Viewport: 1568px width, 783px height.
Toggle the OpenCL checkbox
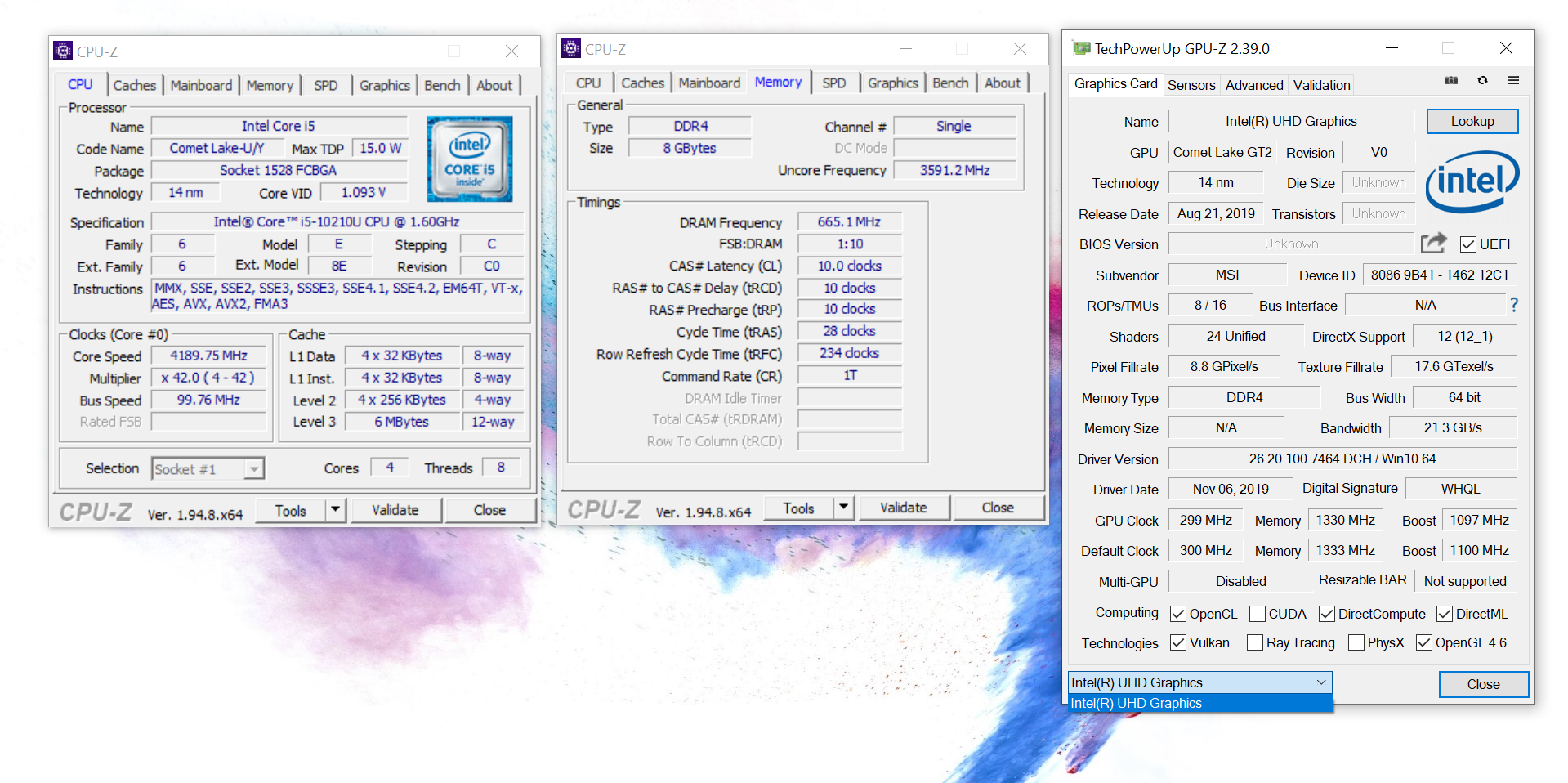tap(1178, 614)
